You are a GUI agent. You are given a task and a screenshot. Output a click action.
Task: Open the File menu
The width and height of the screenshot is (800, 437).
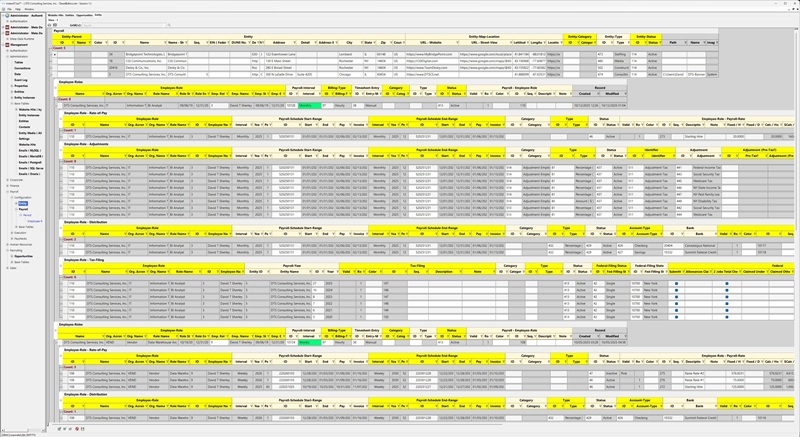(8, 10)
